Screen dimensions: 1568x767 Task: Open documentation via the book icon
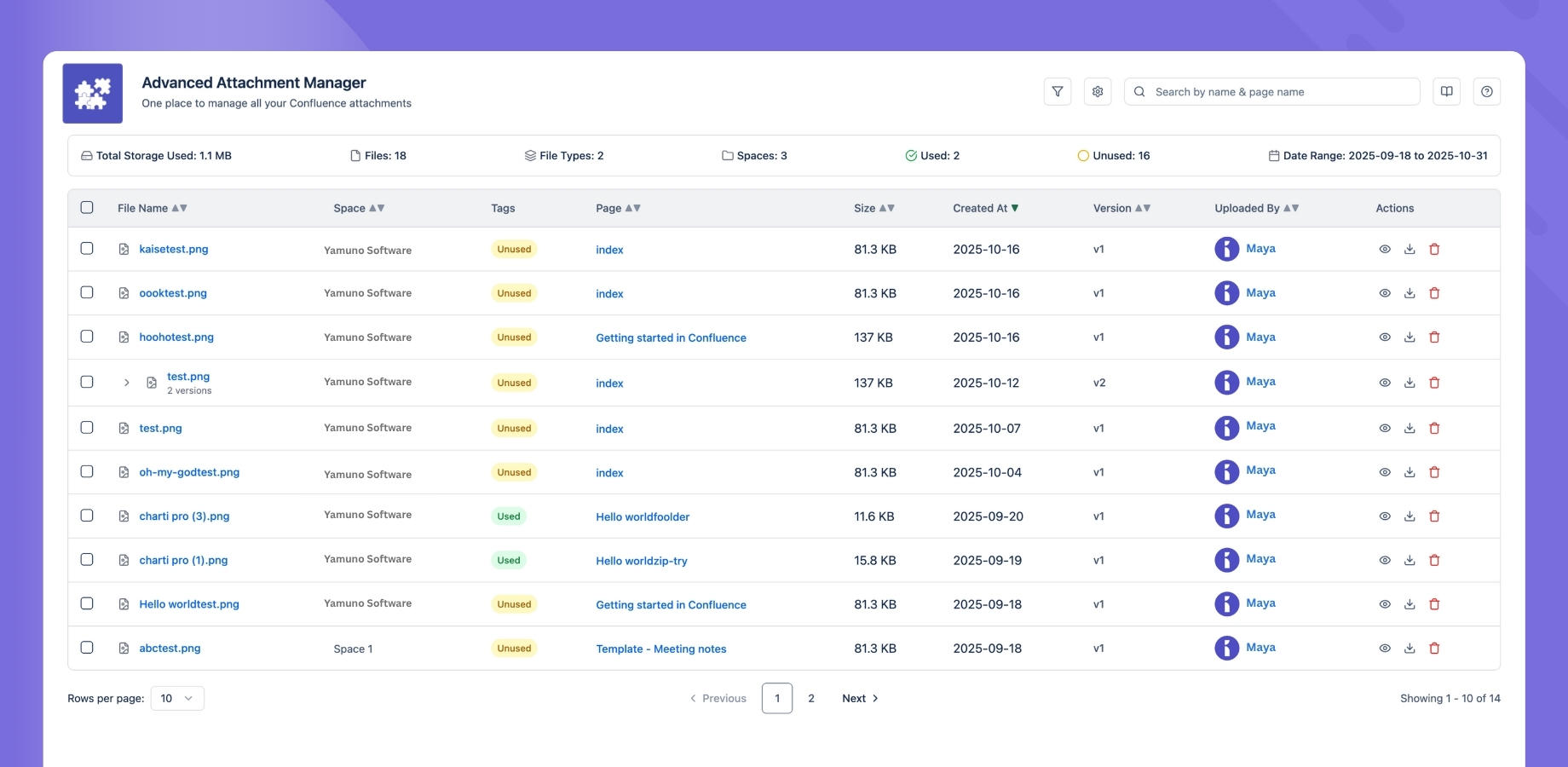click(1446, 91)
